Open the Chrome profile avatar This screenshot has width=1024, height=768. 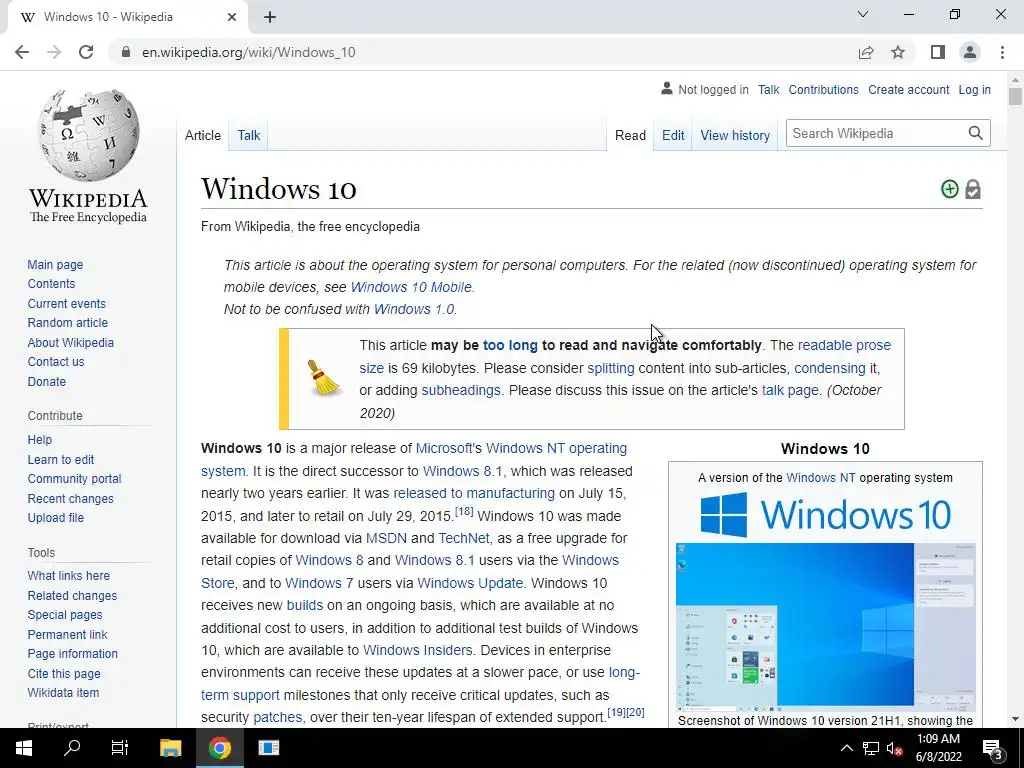(x=970, y=52)
